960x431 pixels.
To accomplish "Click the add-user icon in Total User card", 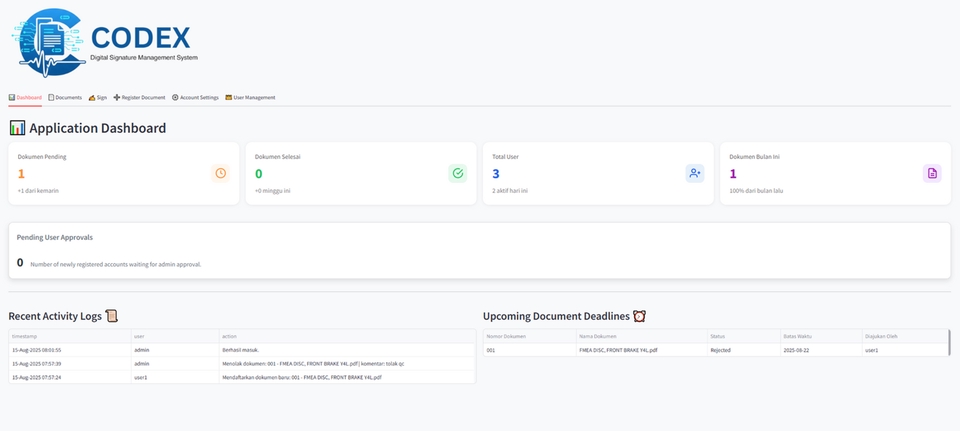I will point(695,173).
